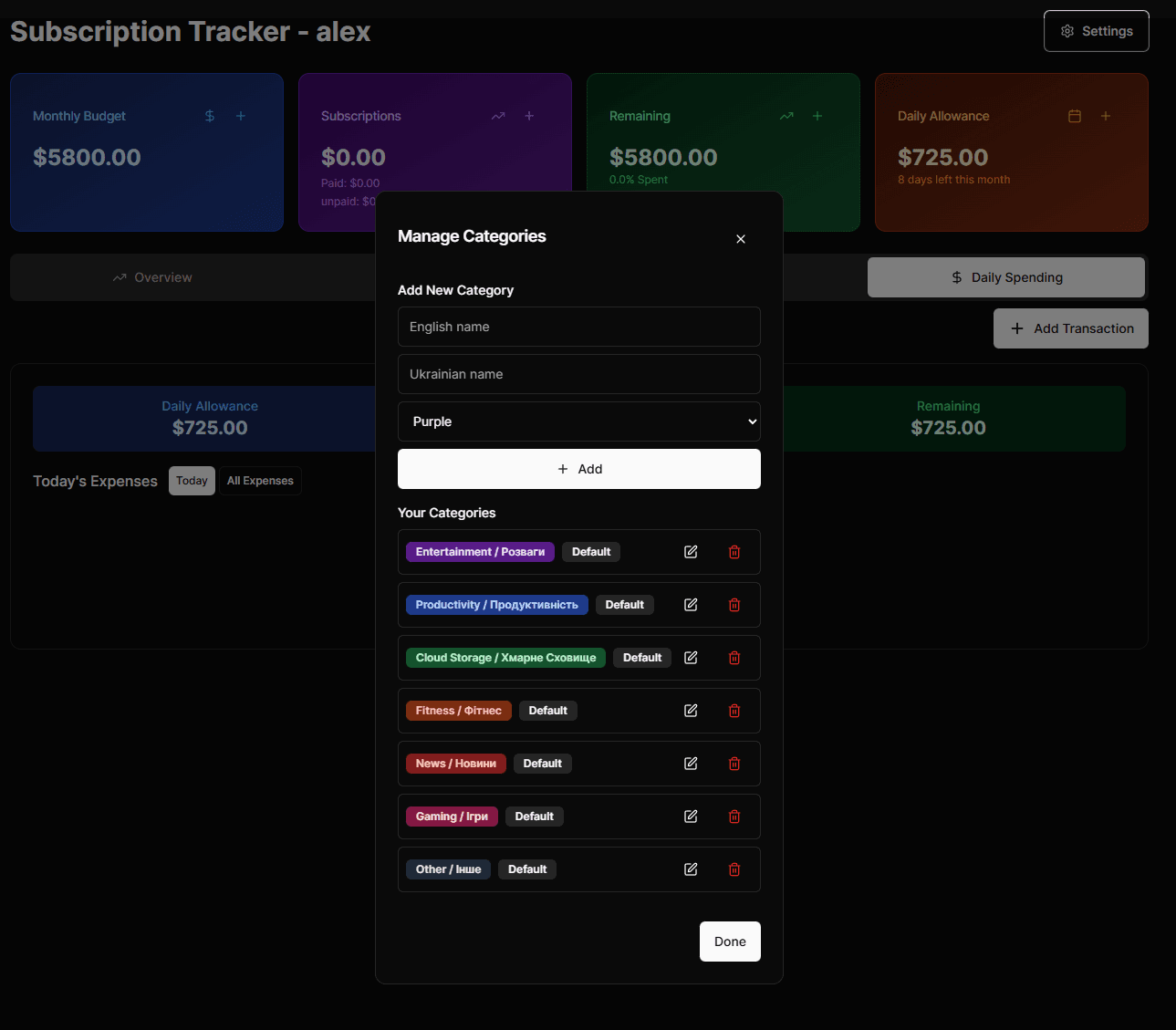Viewport: 1176px width, 1030px height.
Task: Delete the News category
Action: (x=734, y=764)
